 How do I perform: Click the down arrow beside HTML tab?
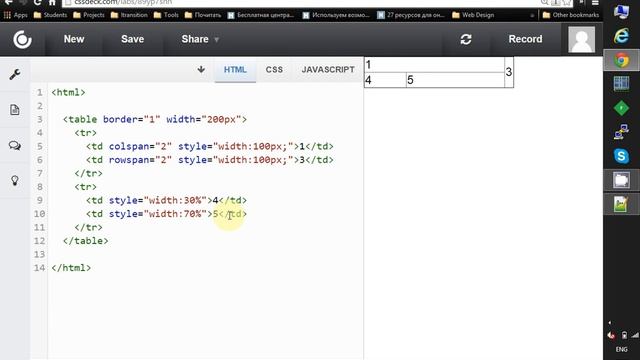(x=201, y=69)
